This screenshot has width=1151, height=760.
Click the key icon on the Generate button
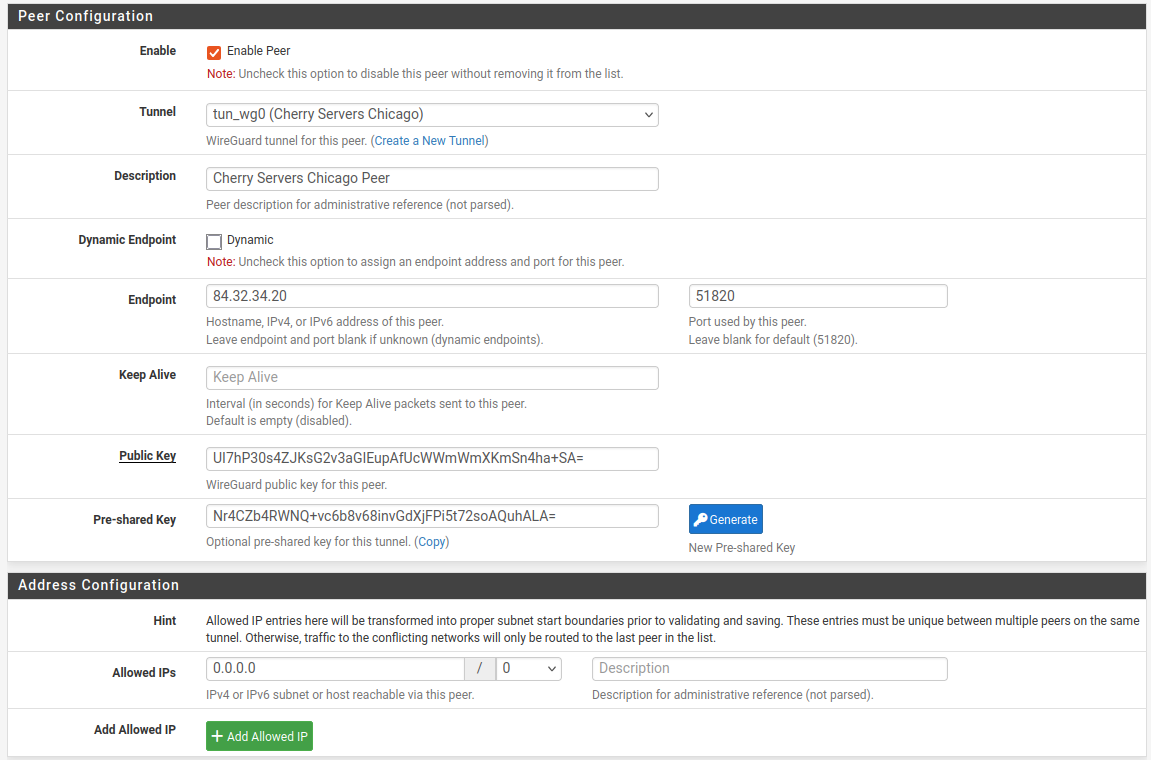pyautogui.click(x=700, y=520)
